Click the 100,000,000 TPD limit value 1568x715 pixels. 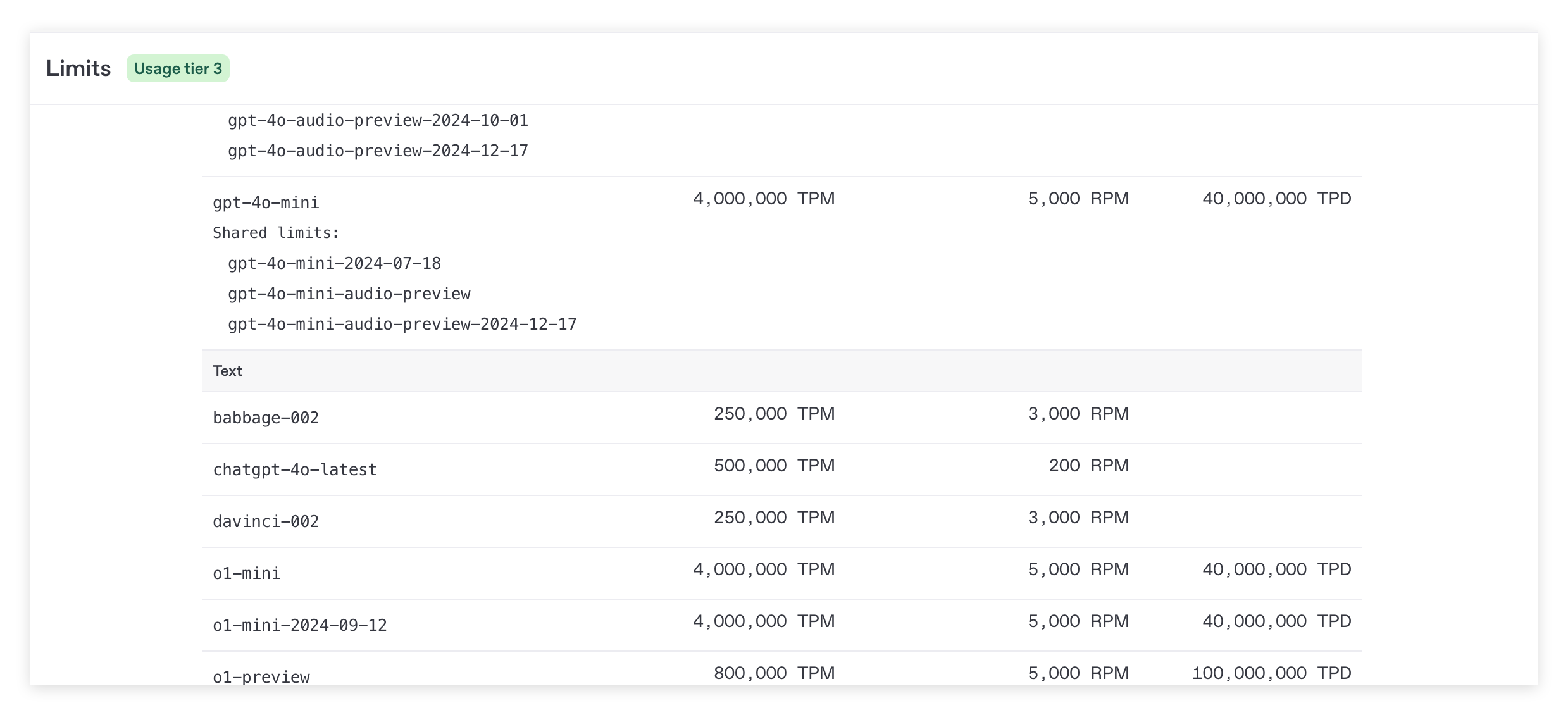(x=1271, y=673)
